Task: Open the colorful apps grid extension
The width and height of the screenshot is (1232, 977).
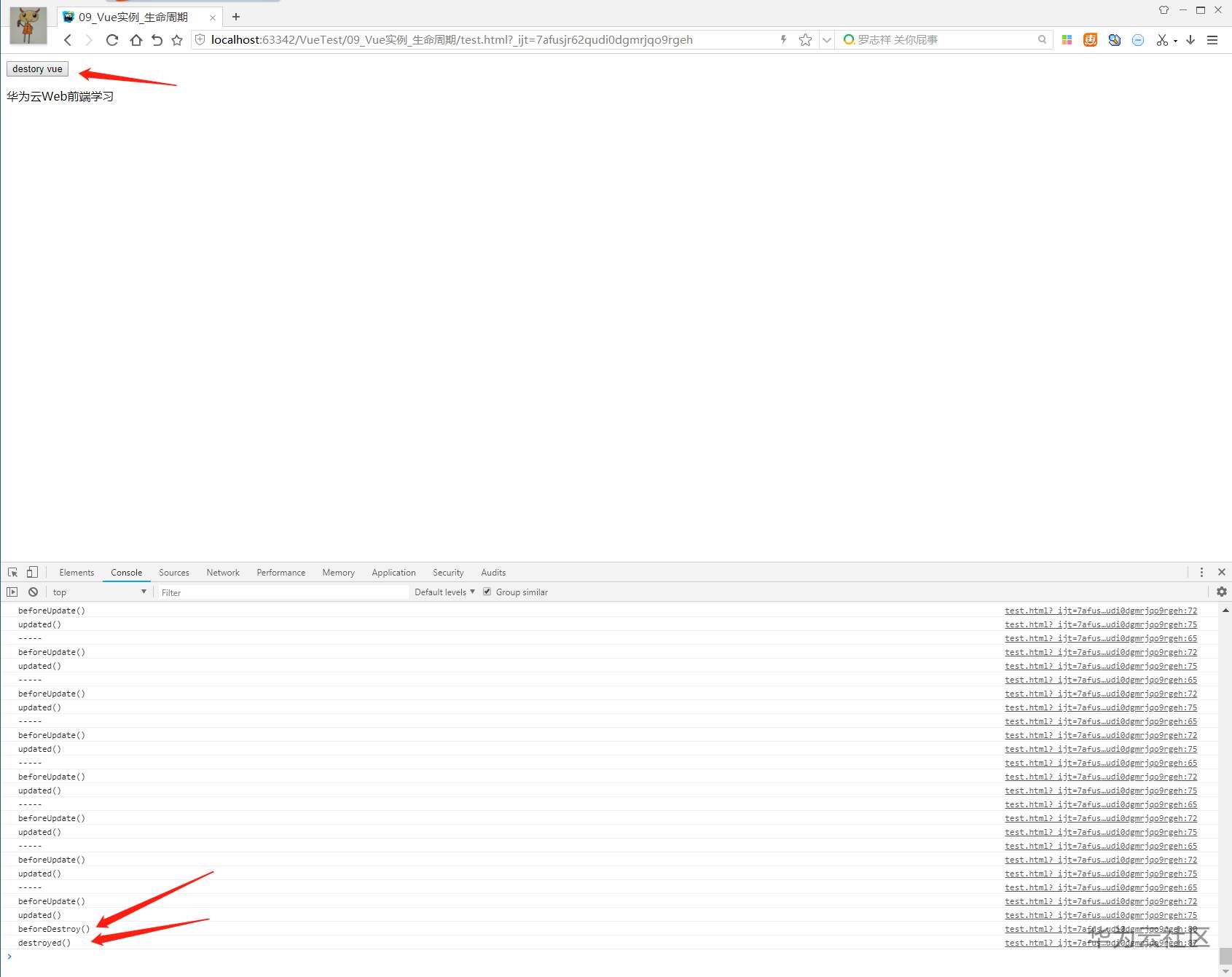Action: pos(1067,40)
